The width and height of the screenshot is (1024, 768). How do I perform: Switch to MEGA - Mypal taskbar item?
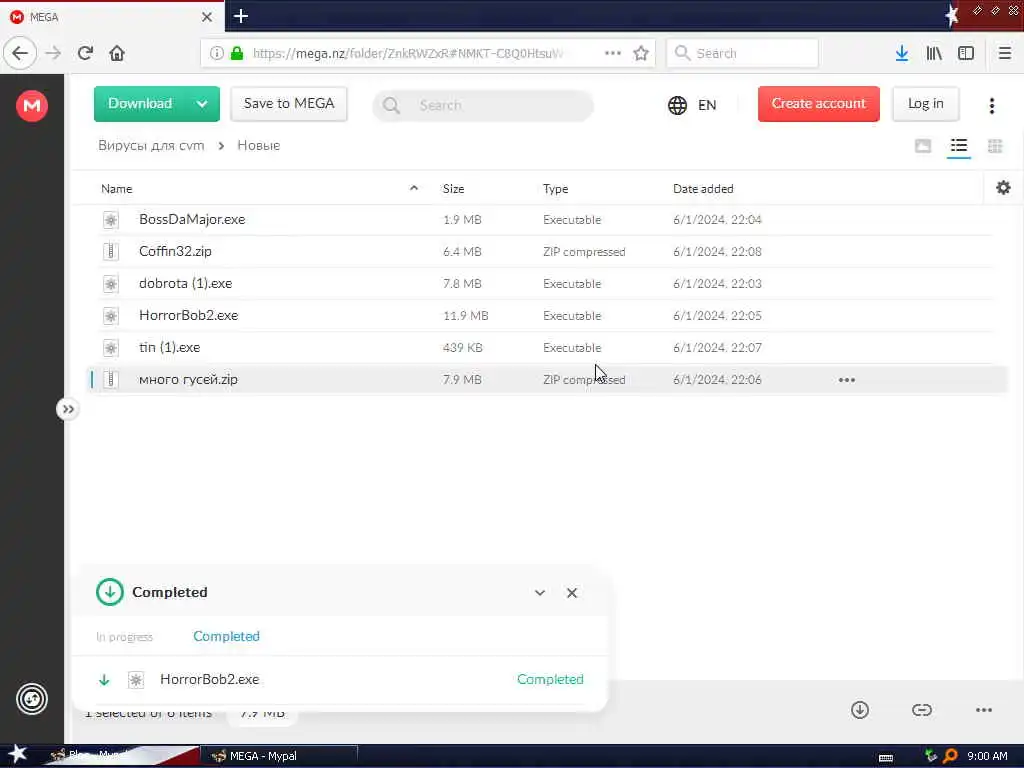(x=278, y=756)
